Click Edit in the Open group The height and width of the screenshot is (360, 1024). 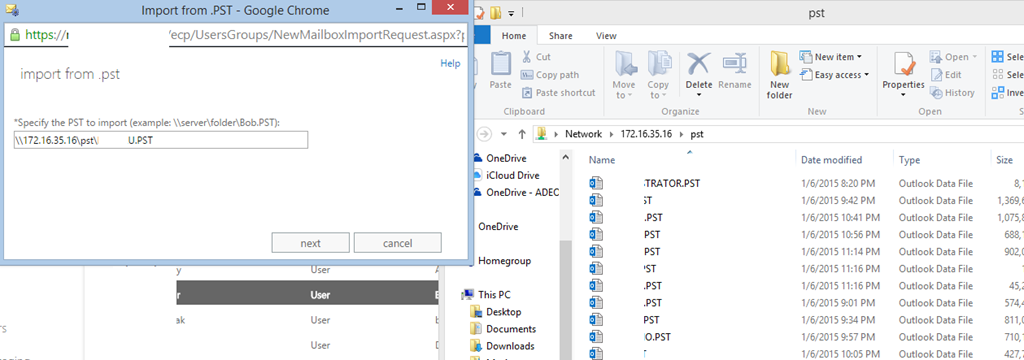pos(945,75)
